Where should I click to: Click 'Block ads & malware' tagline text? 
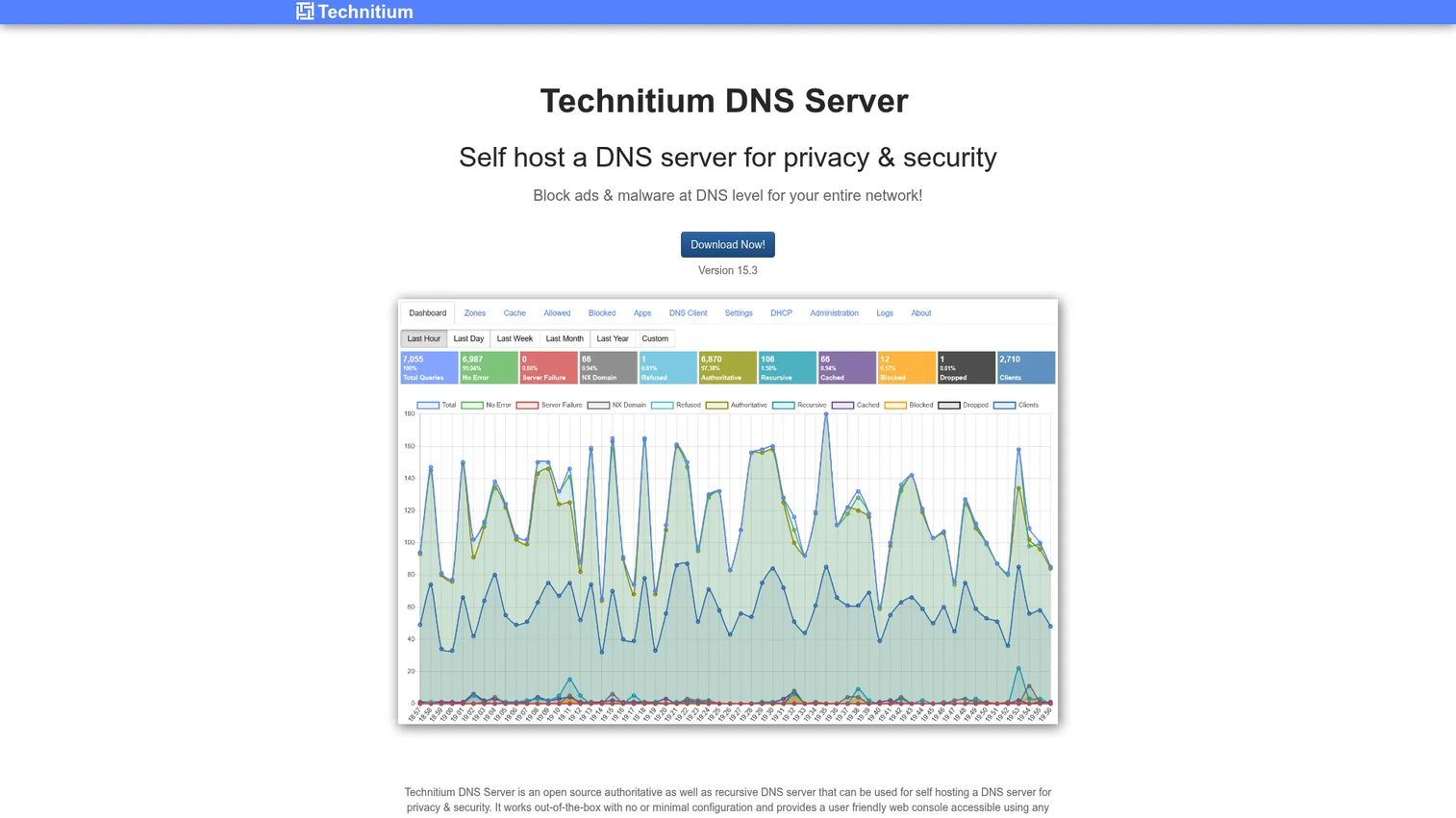click(x=728, y=195)
